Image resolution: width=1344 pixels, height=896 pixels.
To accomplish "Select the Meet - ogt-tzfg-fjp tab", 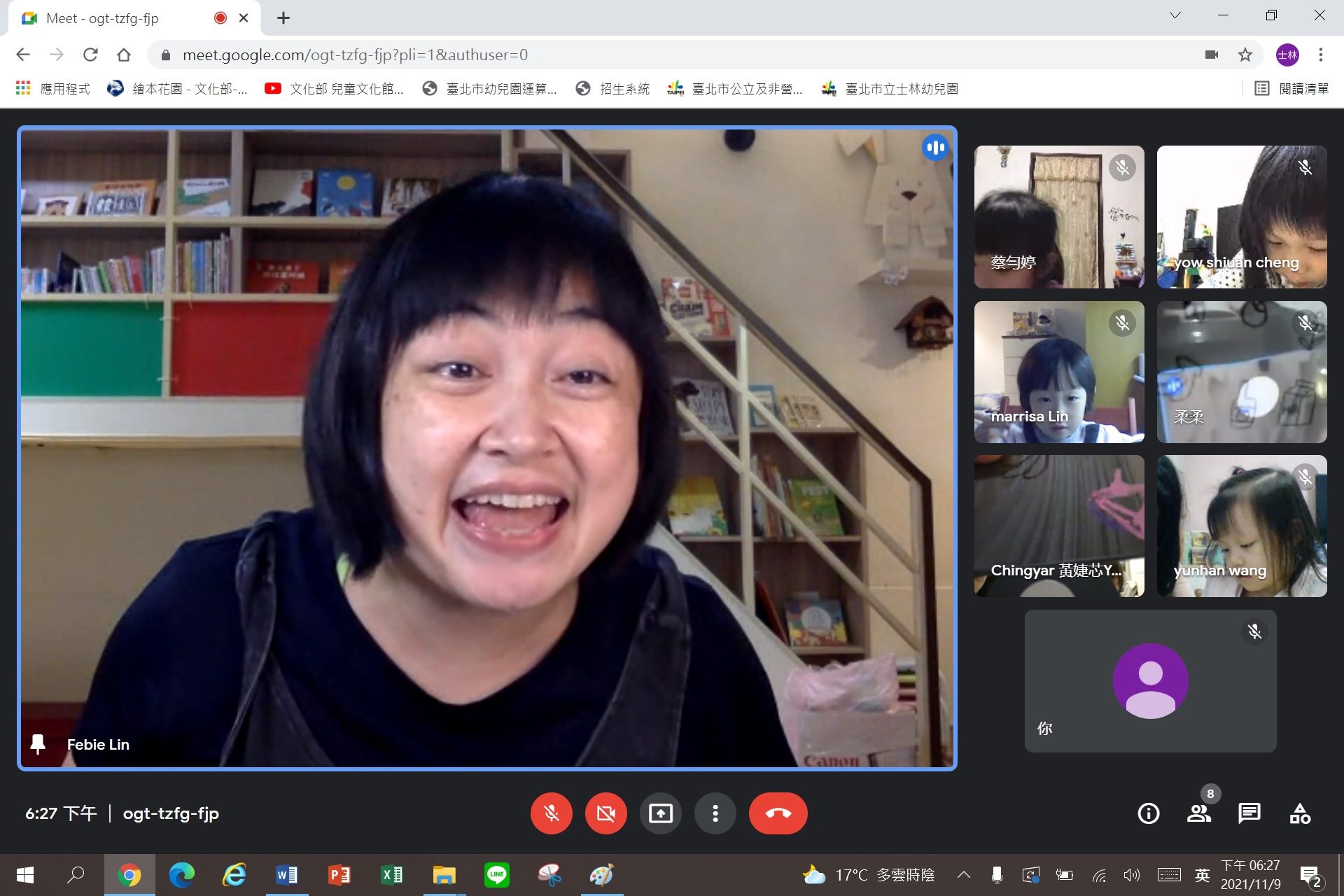I will click(134, 18).
